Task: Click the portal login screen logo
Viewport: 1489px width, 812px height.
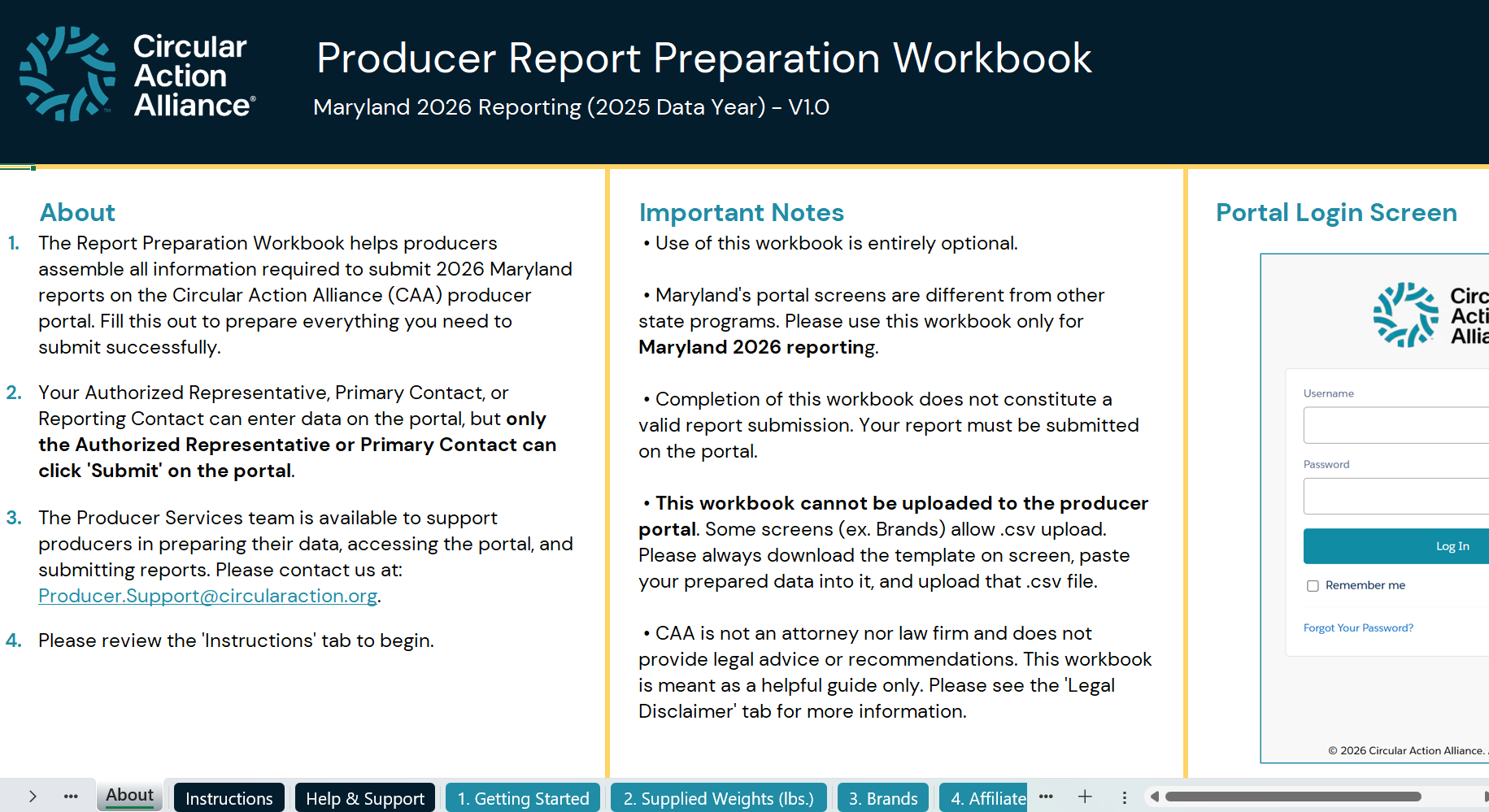Action: [1430, 315]
